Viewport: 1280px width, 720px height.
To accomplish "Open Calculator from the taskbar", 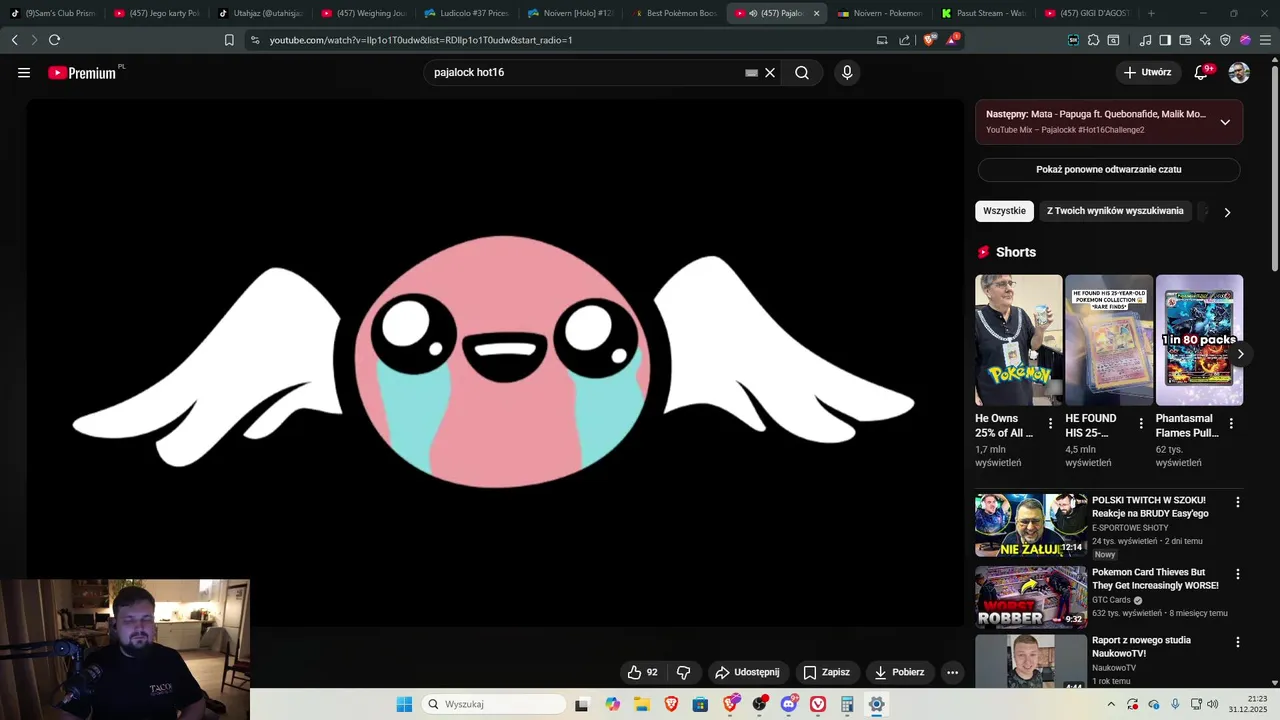I will point(847,704).
